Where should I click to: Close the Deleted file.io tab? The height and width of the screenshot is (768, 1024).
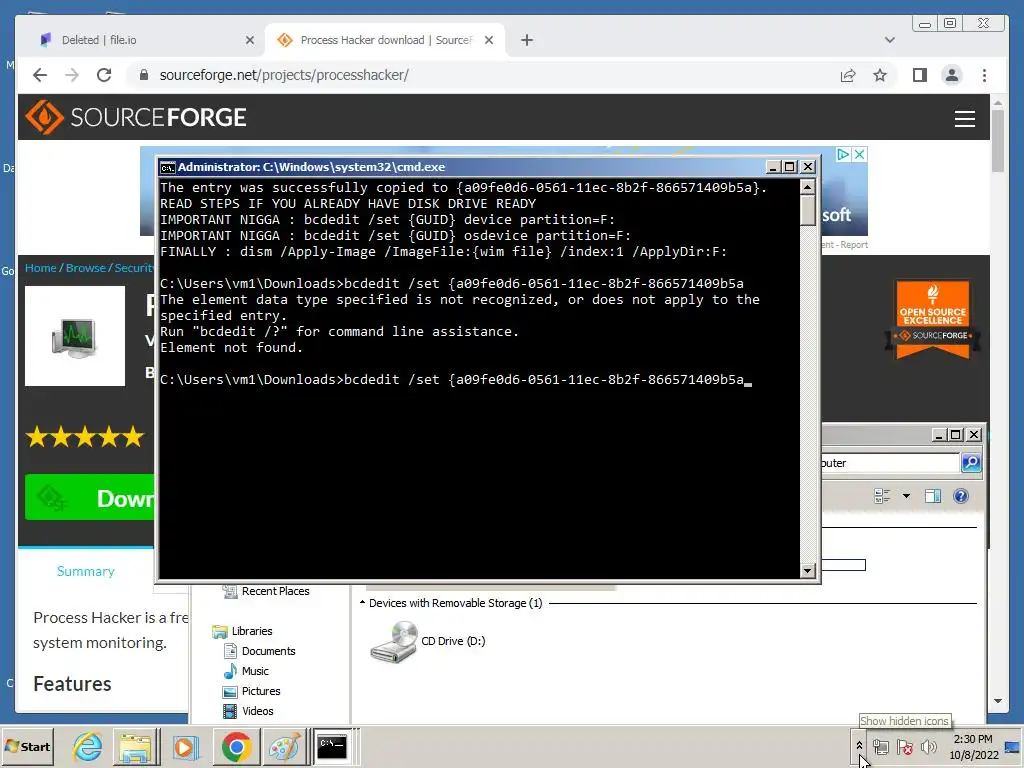coord(249,40)
